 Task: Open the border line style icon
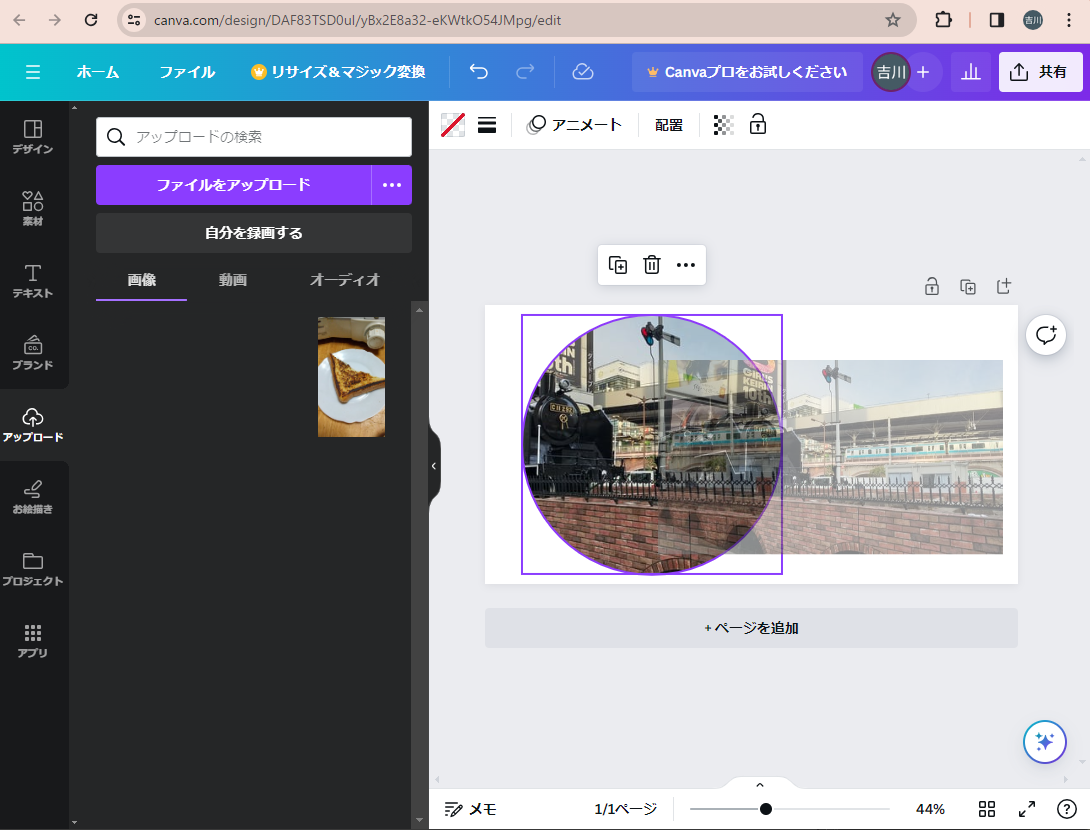tap(487, 125)
